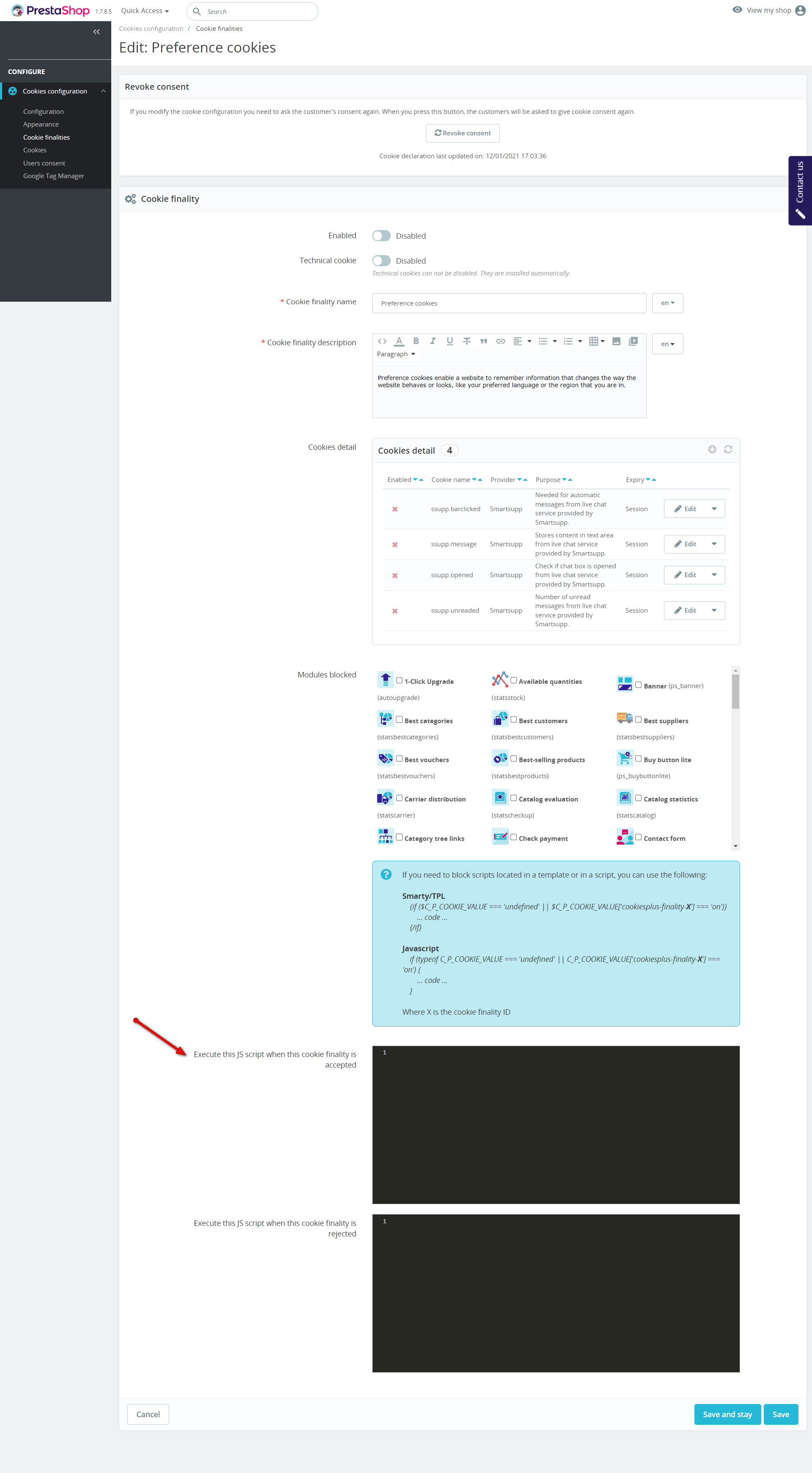Click the blockquote icon in editor toolbar
The image size is (812, 1473).
[x=483, y=341]
